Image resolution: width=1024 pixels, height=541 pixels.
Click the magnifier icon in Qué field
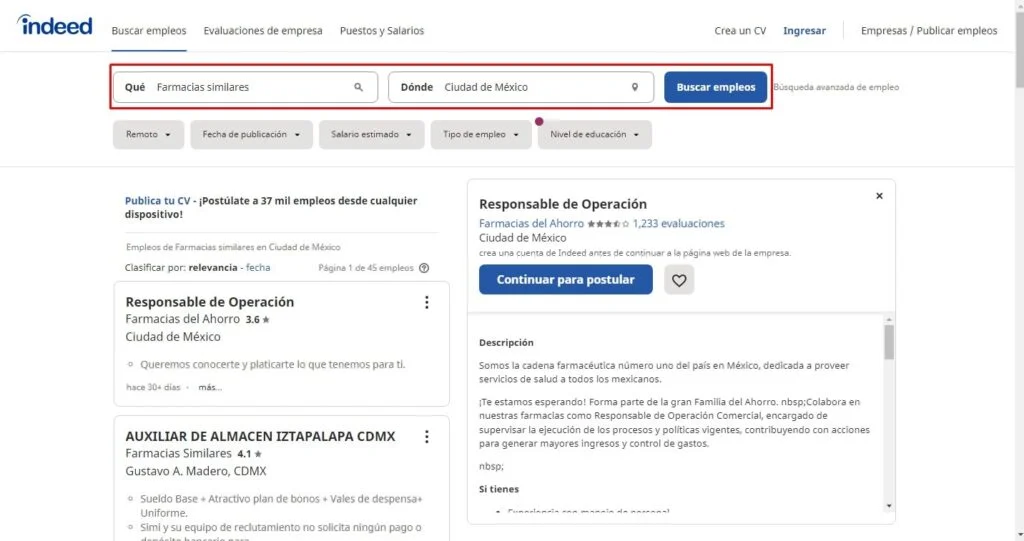coord(359,87)
